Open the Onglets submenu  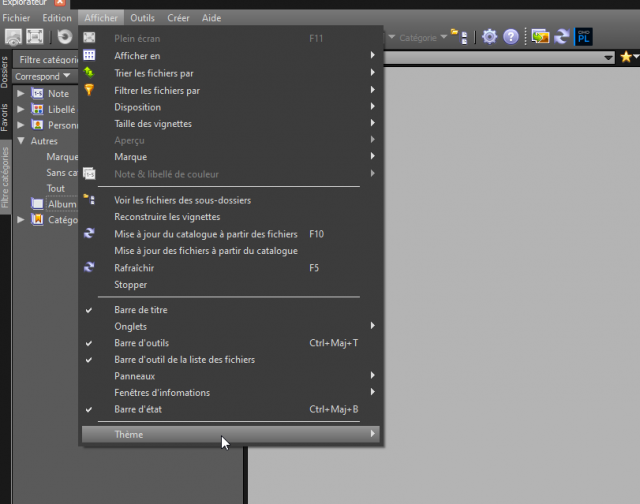coord(231,326)
